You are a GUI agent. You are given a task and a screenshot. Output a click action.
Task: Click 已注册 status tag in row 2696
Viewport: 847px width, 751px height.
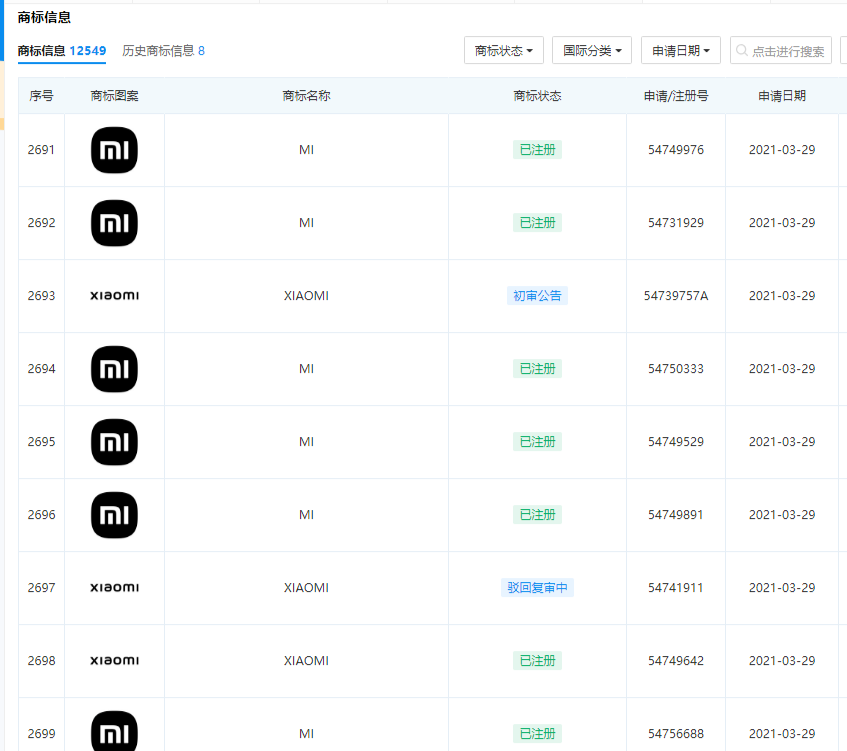click(537, 514)
